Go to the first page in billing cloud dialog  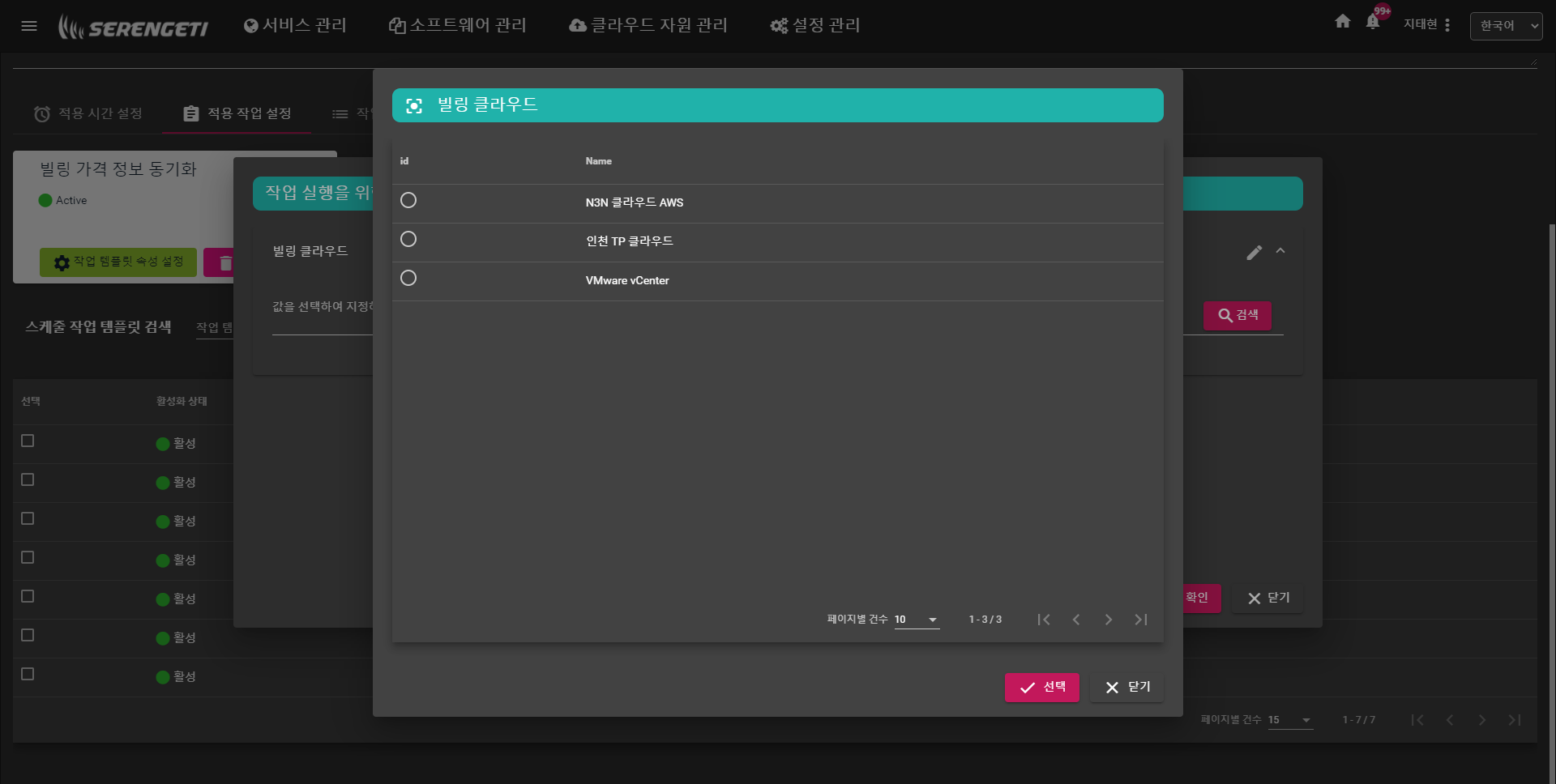tap(1044, 620)
